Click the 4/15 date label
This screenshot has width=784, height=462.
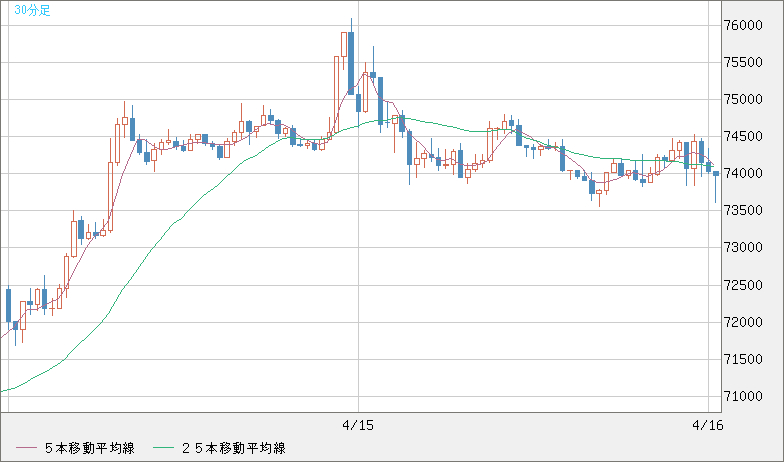358,426
